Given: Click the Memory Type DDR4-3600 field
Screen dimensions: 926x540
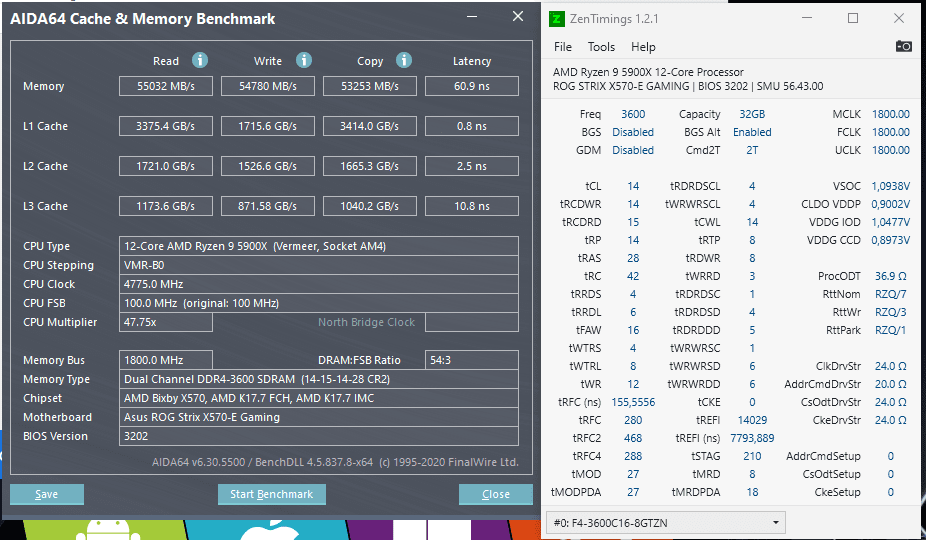Looking at the screenshot, I should click(319, 379).
